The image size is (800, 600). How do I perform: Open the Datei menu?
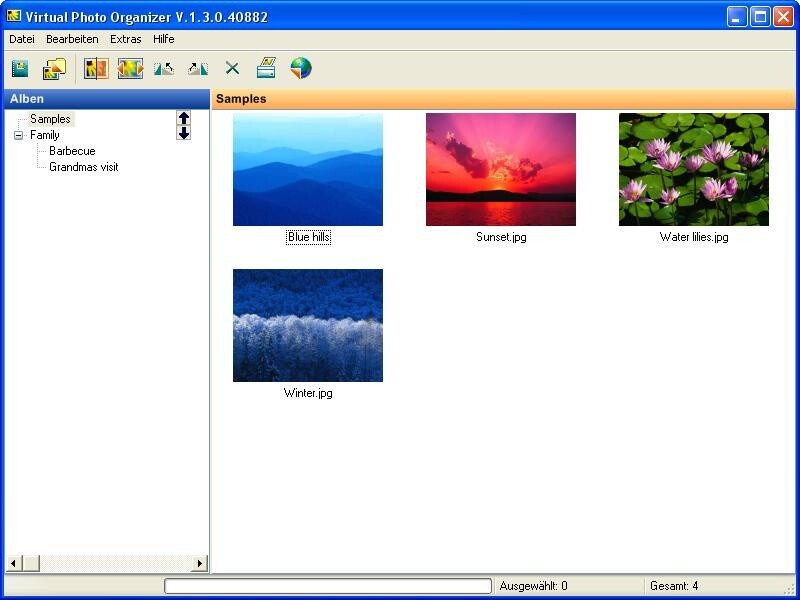click(x=21, y=39)
